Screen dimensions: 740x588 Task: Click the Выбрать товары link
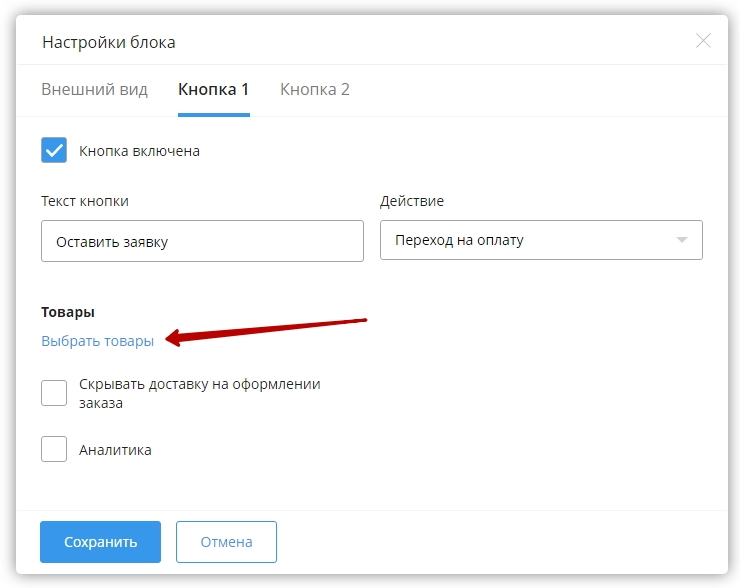pos(98,341)
